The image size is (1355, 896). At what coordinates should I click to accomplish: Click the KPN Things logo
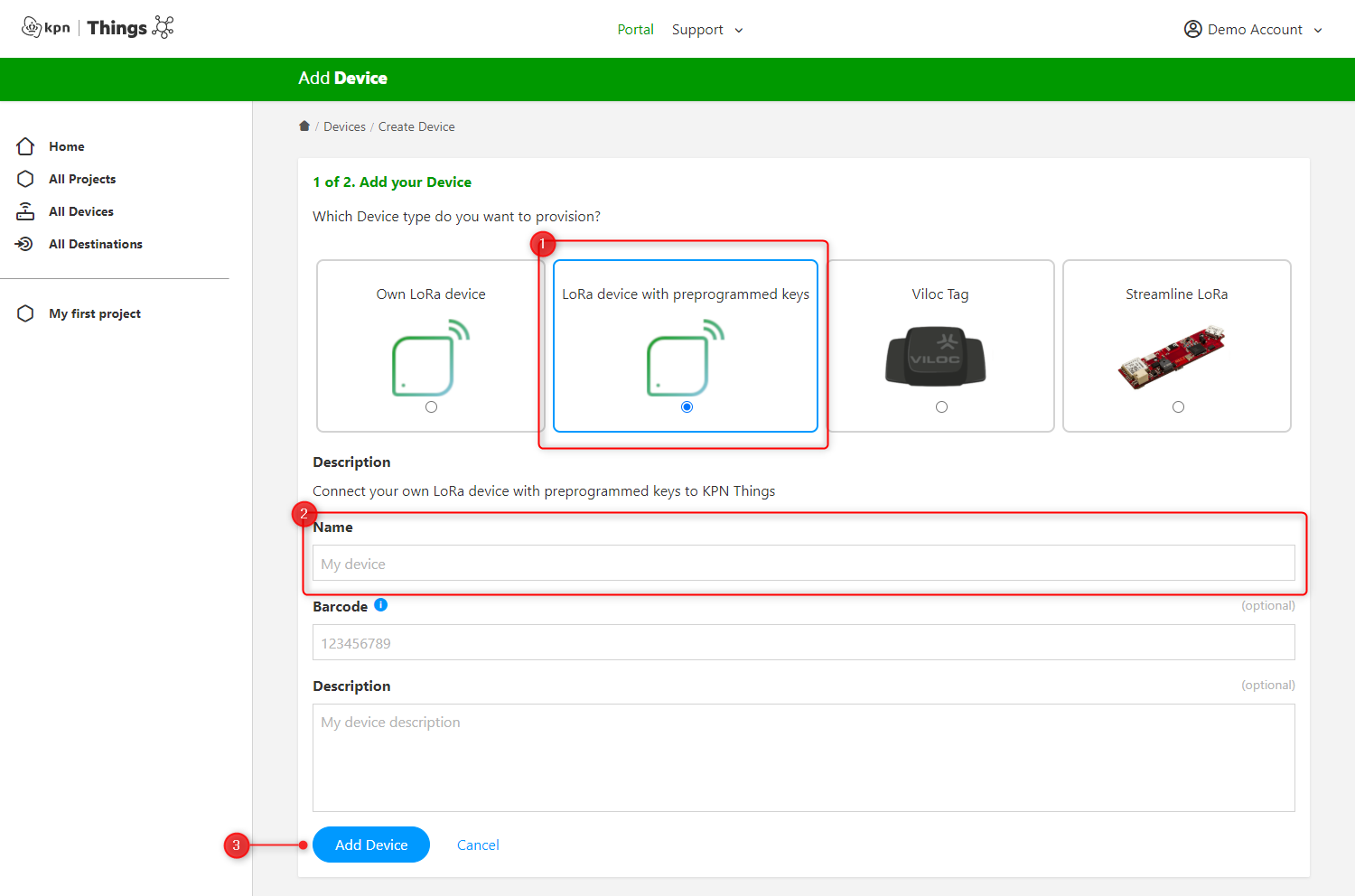(x=98, y=28)
